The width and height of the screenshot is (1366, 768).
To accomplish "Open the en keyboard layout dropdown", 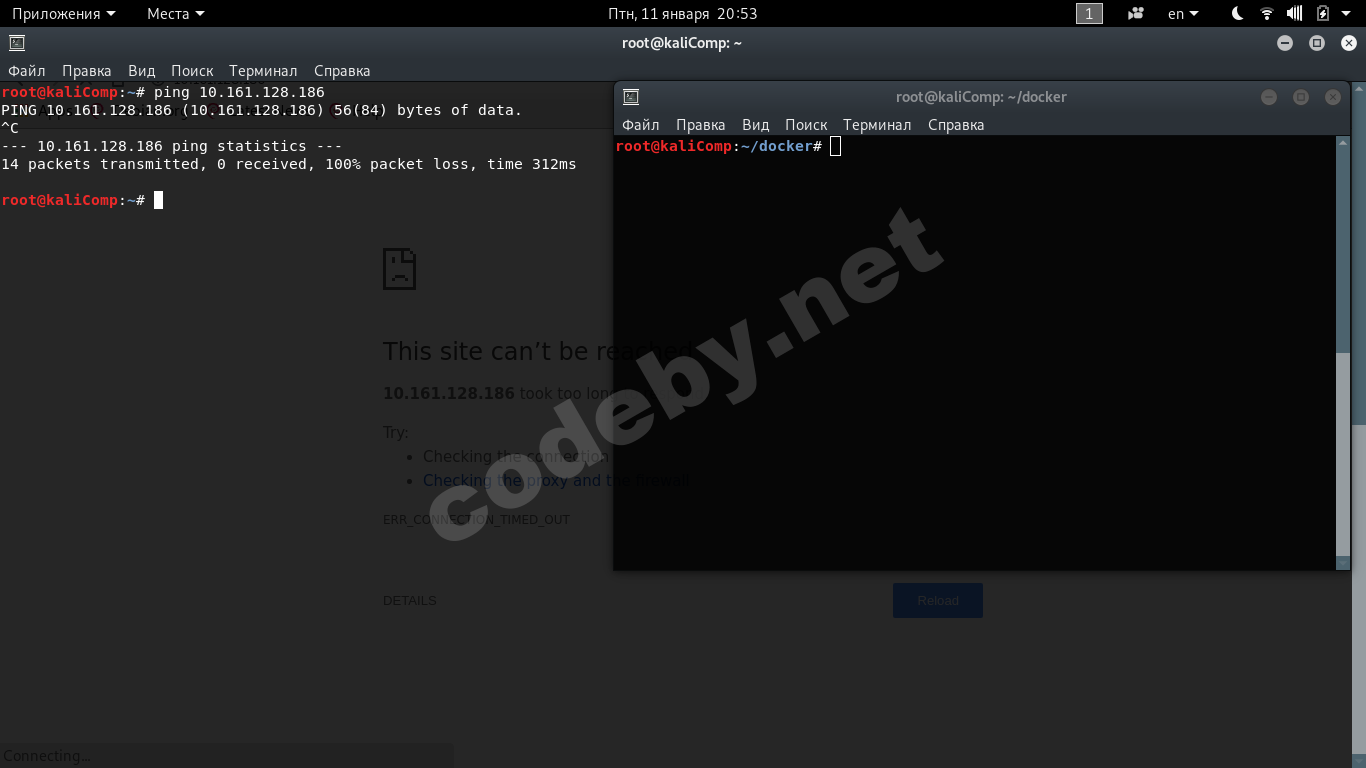I will [x=1183, y=14].
